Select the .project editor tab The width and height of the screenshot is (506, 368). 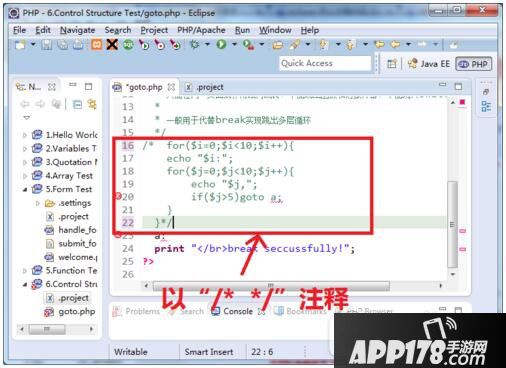204,87
